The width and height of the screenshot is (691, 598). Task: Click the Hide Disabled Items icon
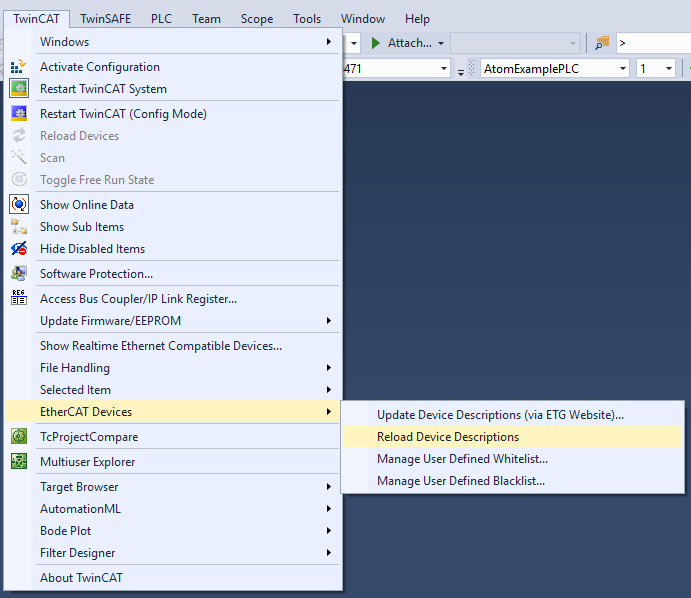coord(19,249)
